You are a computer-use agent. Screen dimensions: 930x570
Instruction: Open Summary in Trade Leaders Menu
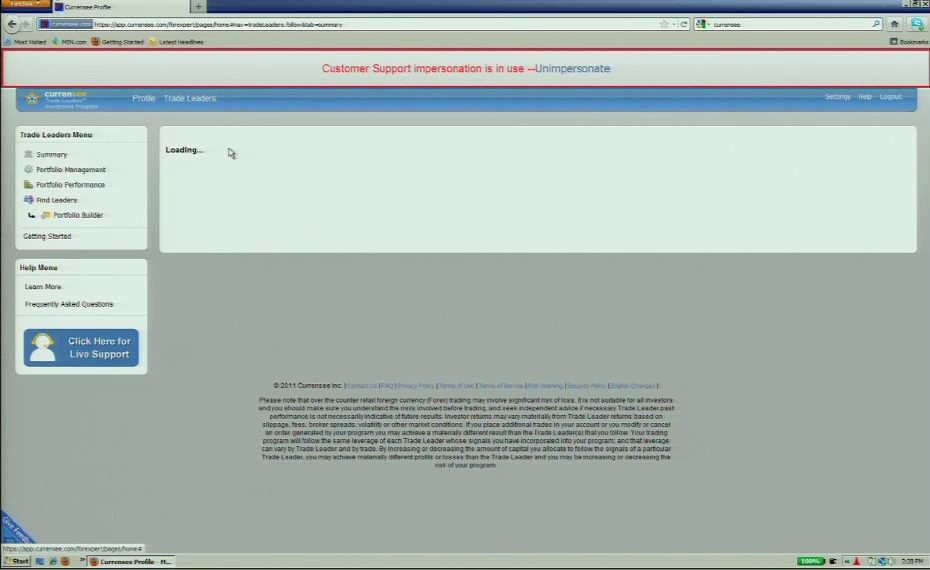tap(52, 154)
